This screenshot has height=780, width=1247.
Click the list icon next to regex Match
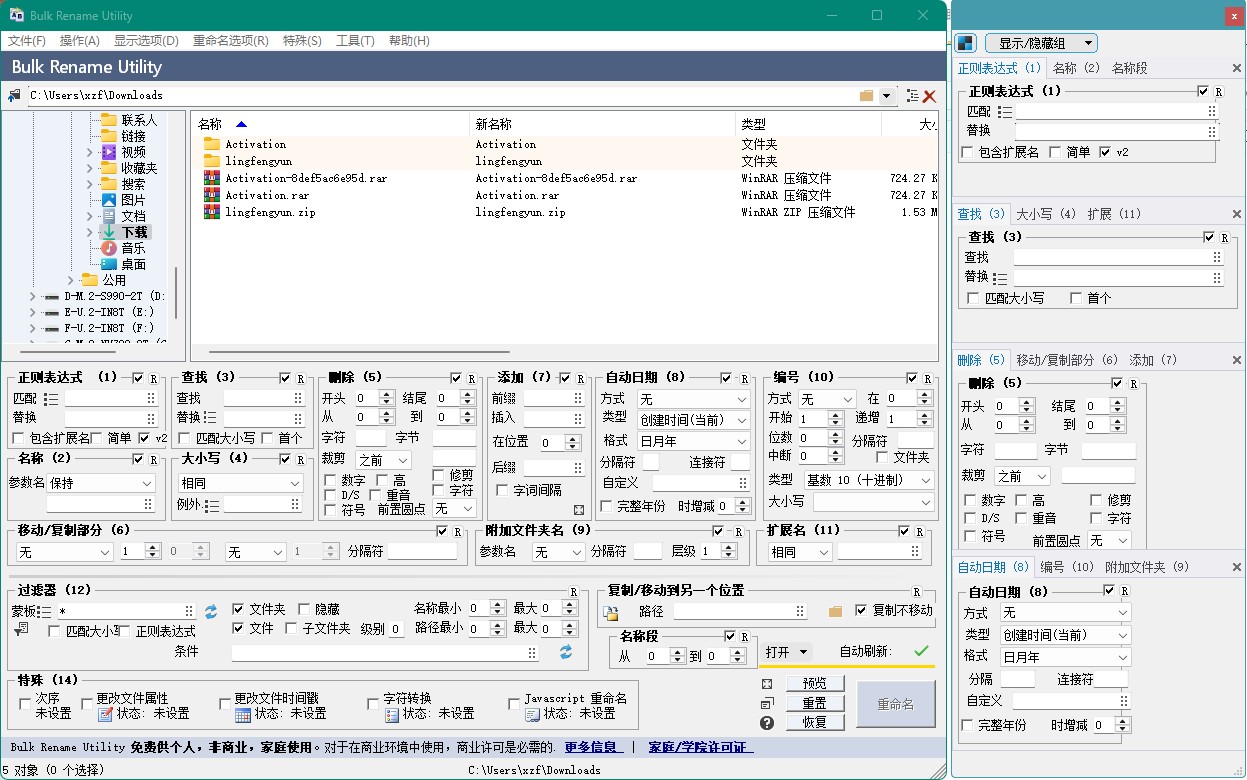click(x=51, y=399)
